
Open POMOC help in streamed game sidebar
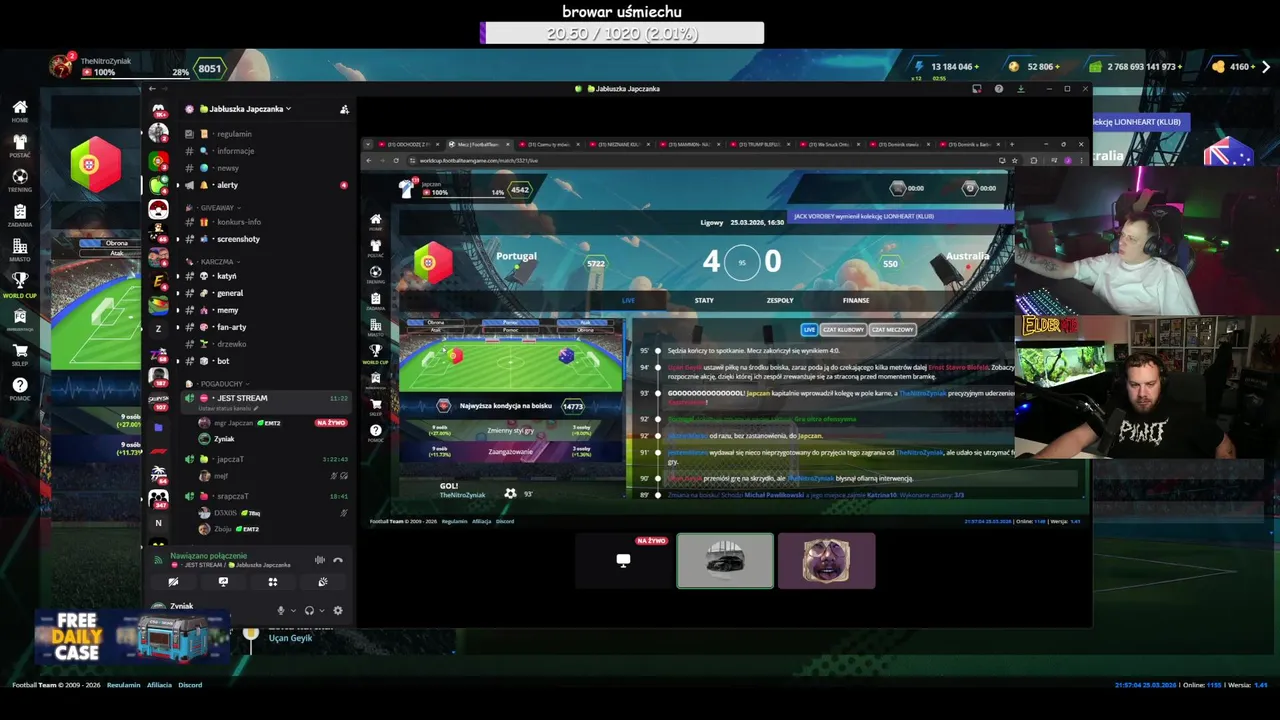(x=375, y=432)
